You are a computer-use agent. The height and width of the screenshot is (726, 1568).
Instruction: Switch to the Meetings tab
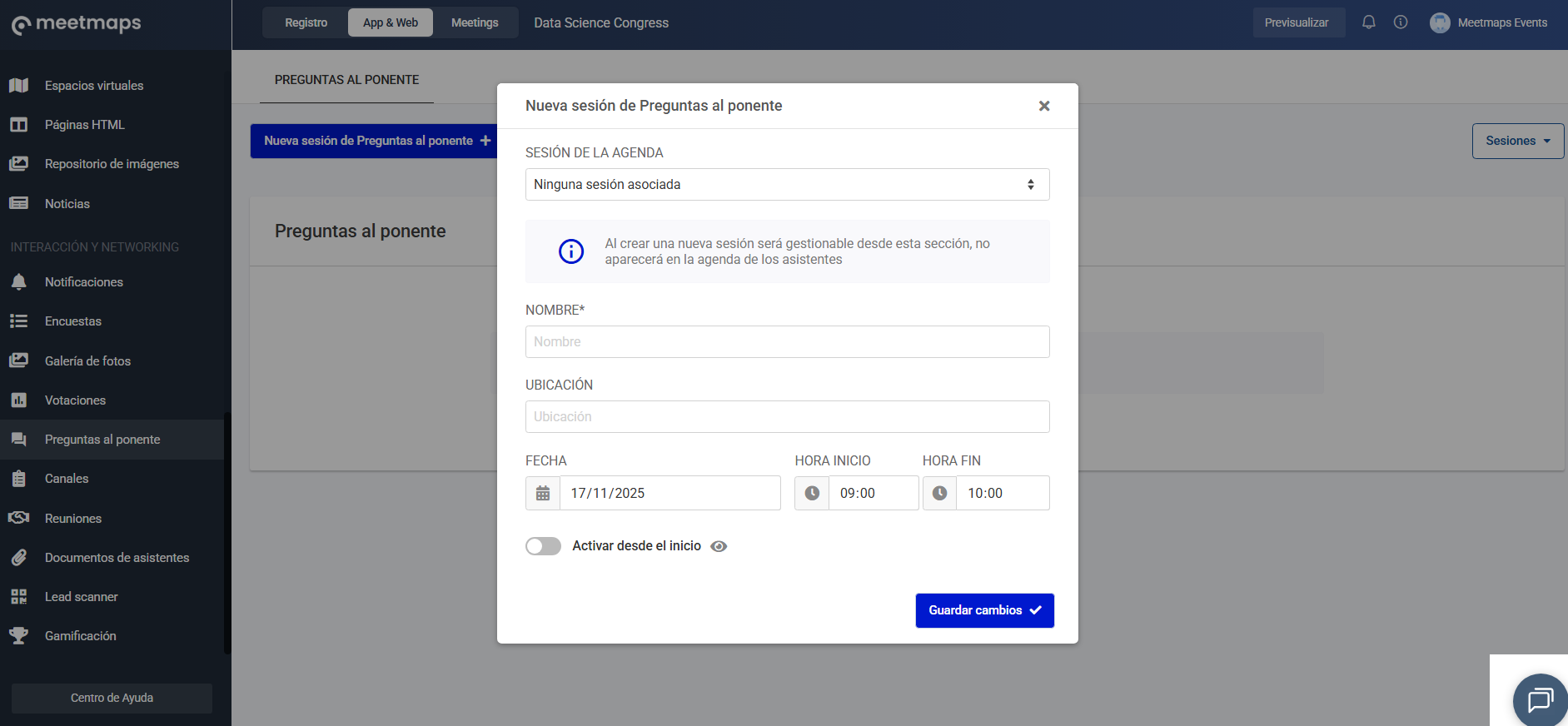tap(475, 22)
